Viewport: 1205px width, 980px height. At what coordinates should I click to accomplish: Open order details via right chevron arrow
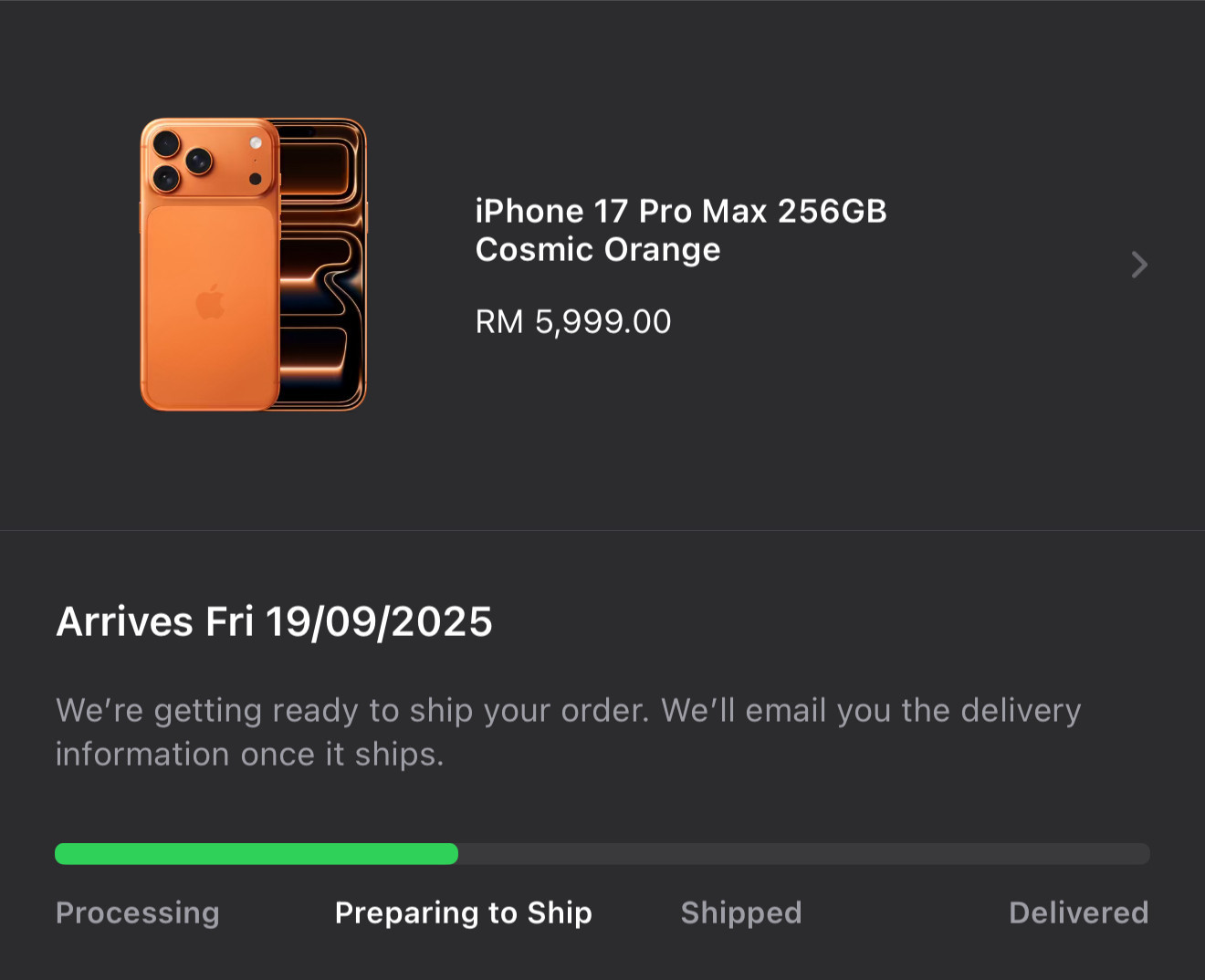[1138, 265]
